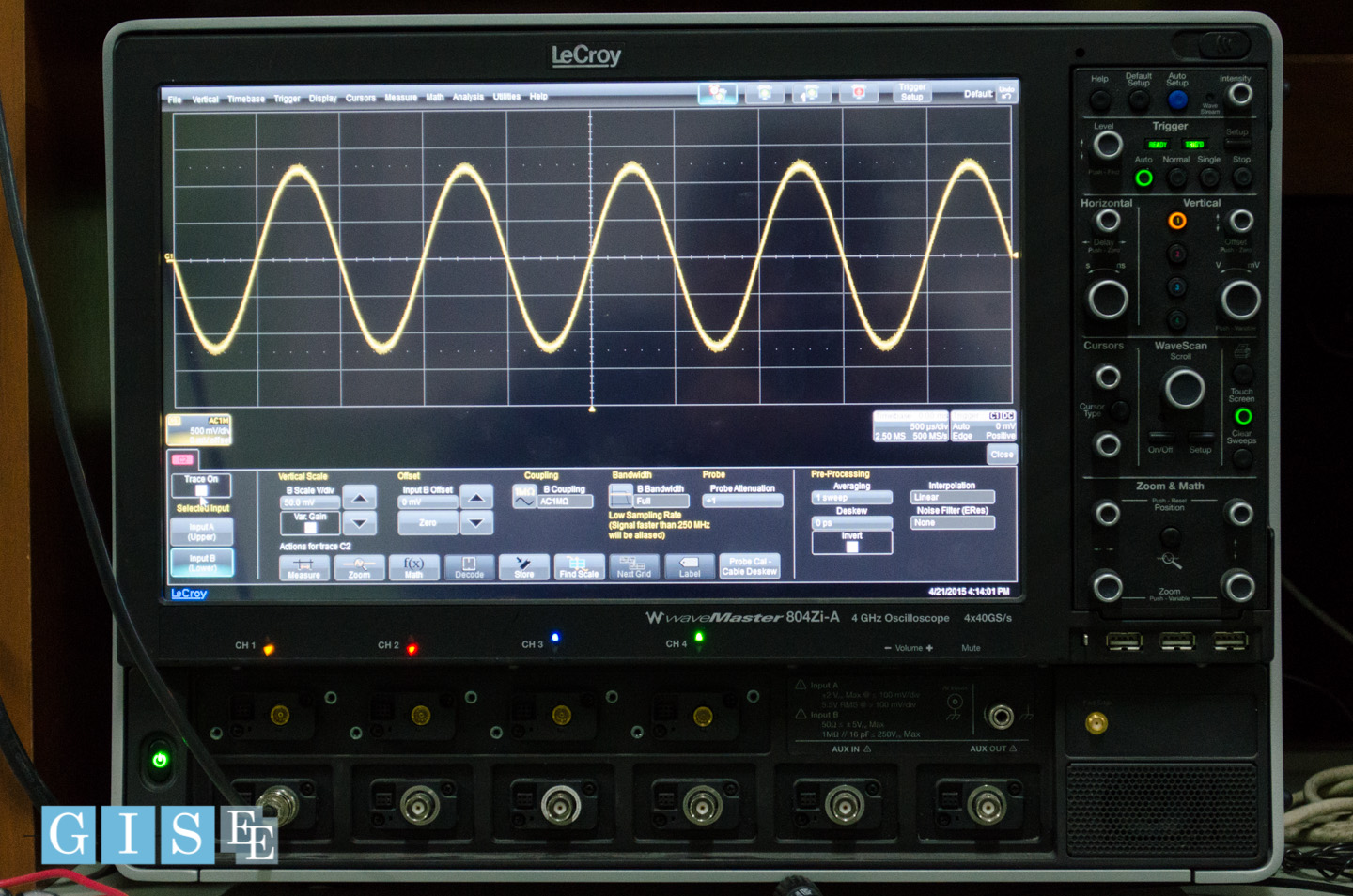
Task: Open the Averaging 1 sweep field
Action: (x=851, y=498)
